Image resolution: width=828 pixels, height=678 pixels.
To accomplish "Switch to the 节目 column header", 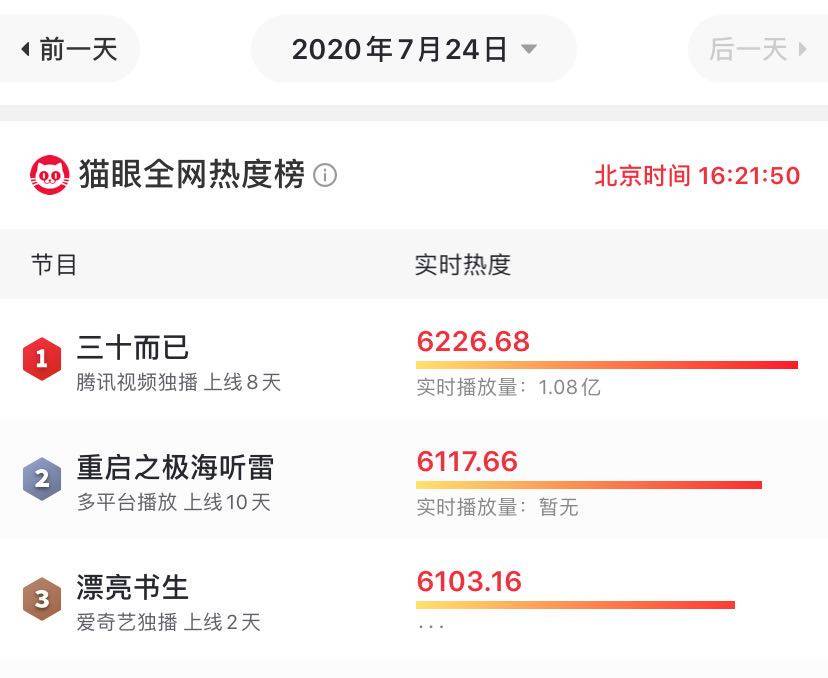I will coord(48,264).
